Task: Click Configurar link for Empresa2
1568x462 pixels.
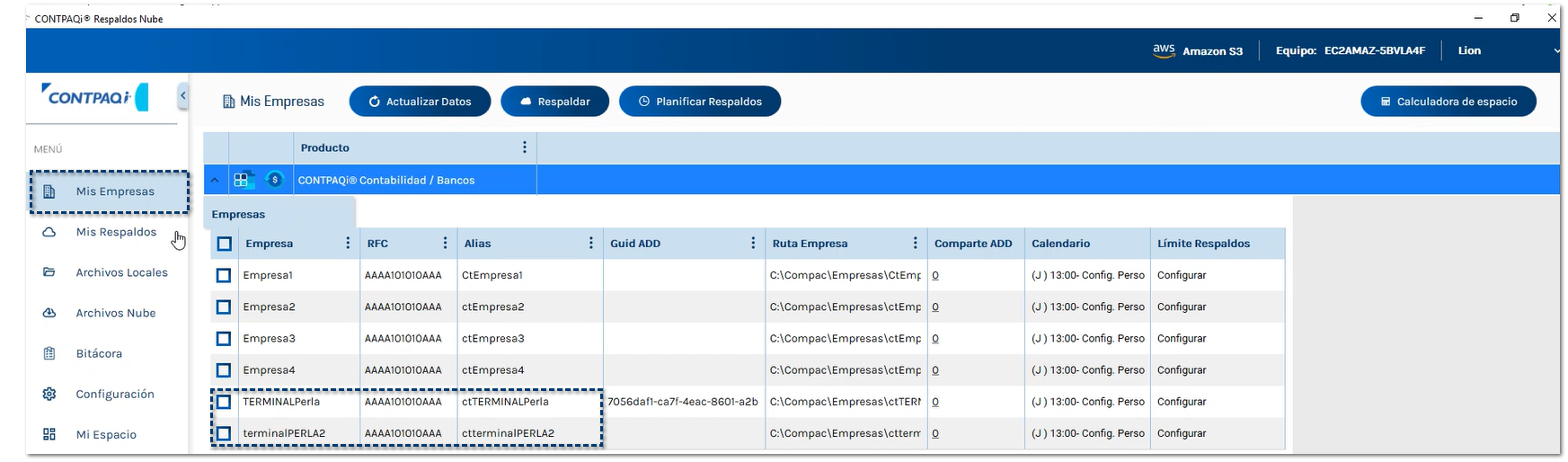Action: pos(1182,307)
